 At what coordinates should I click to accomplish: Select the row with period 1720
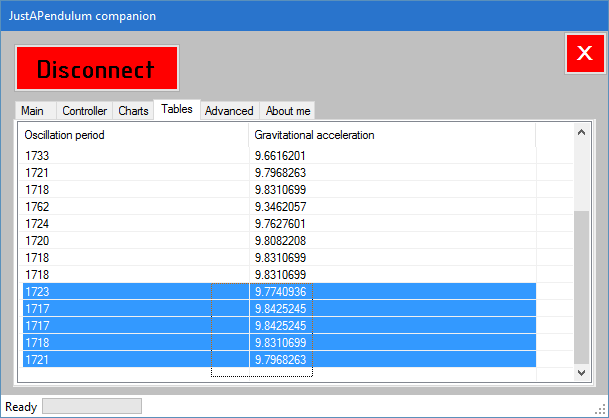click(x=278, y=241)
